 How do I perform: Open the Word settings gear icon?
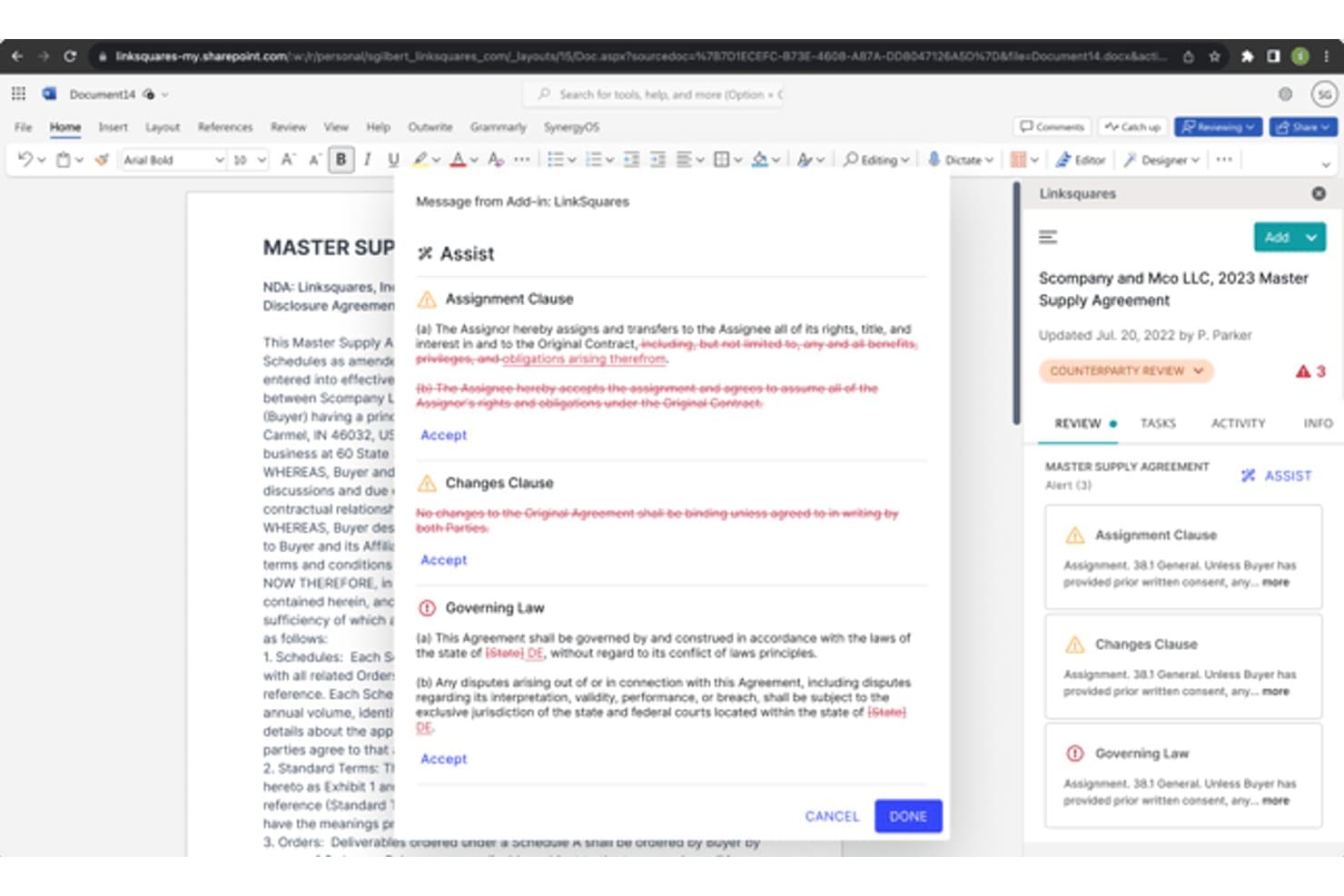1285,94
